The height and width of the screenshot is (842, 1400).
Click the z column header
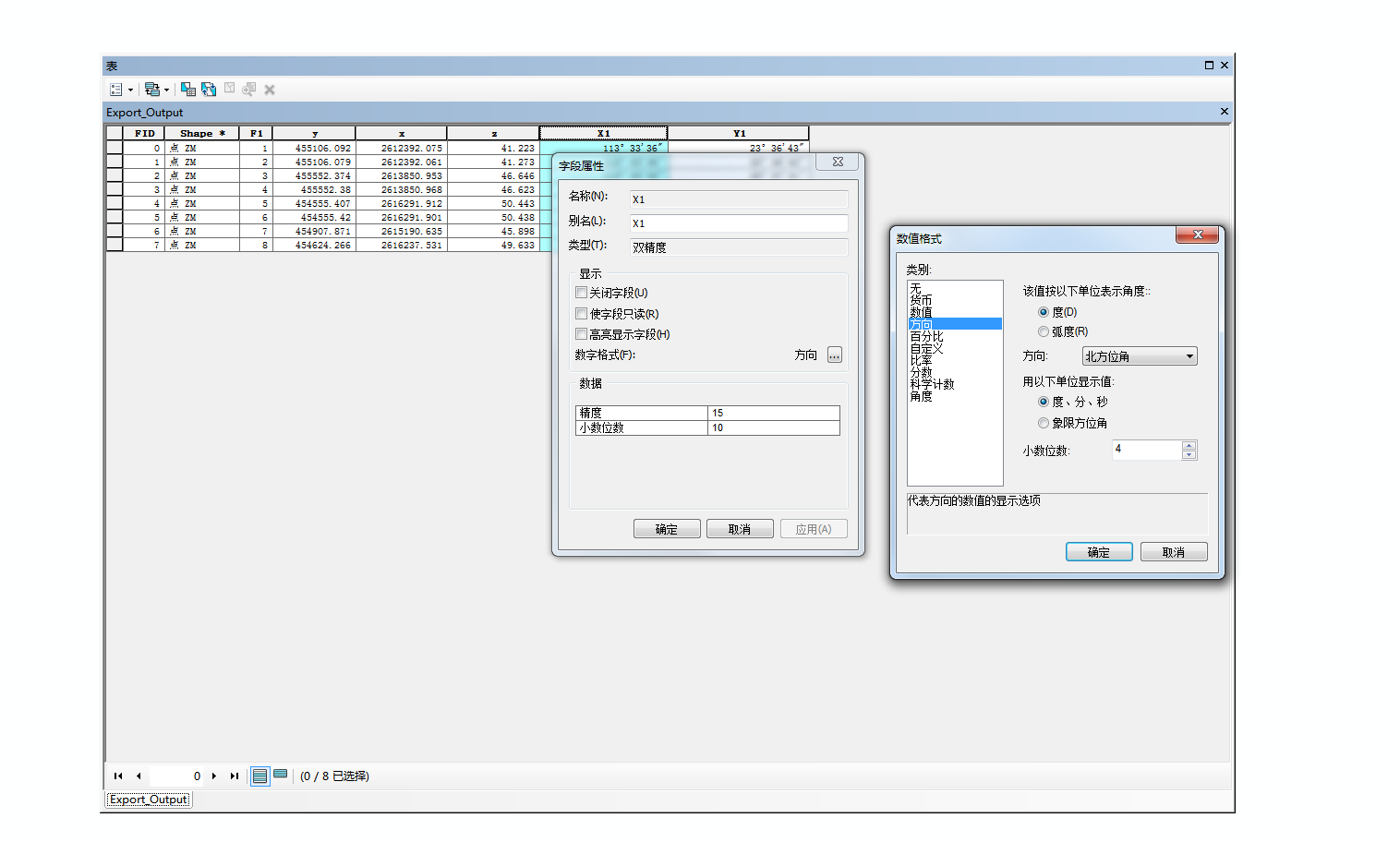pyautogui.click(x=493, y=133)
